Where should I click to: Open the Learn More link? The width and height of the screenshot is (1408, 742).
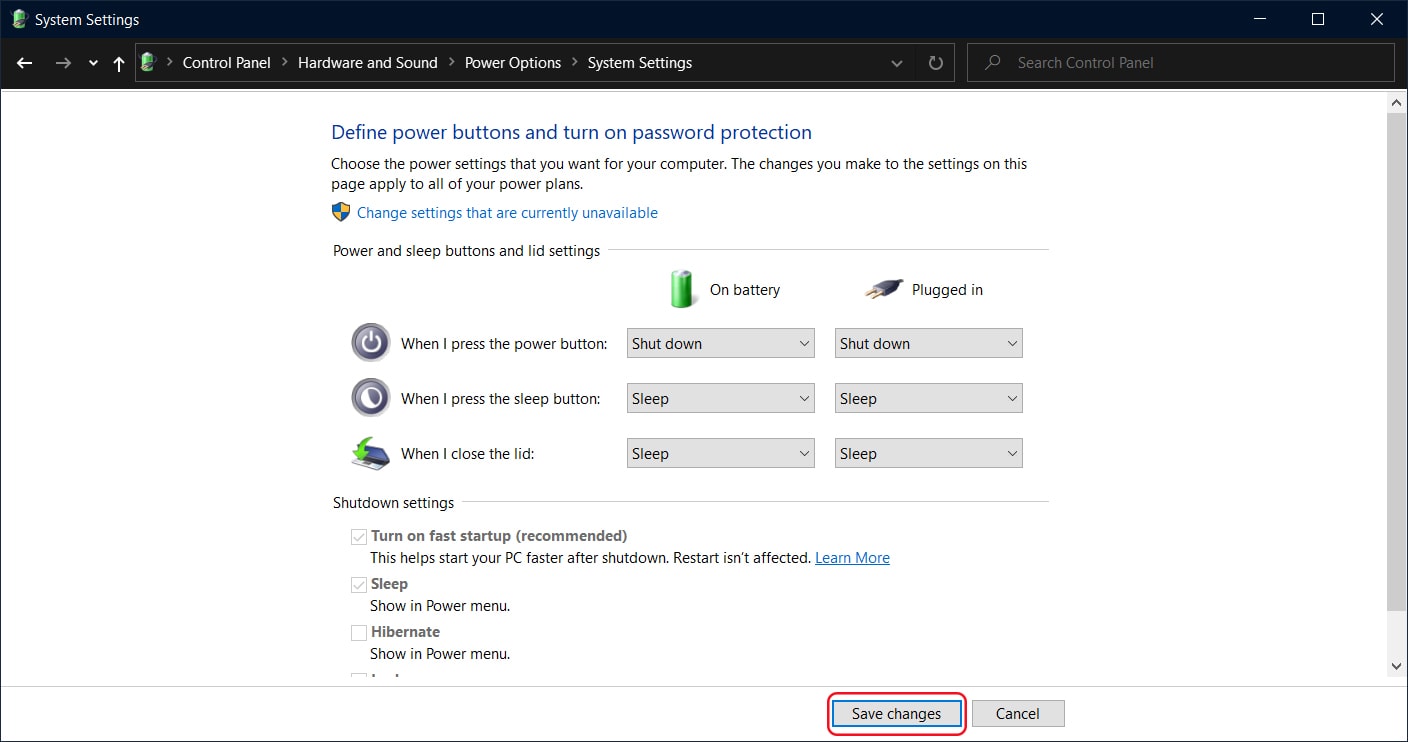(852, 558)
